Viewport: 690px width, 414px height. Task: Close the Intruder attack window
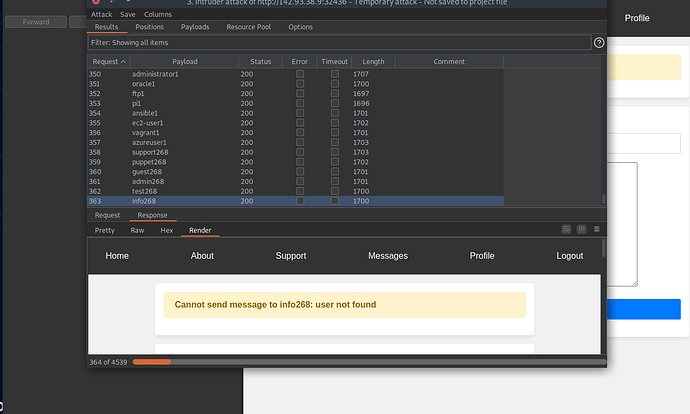point(96,3)
